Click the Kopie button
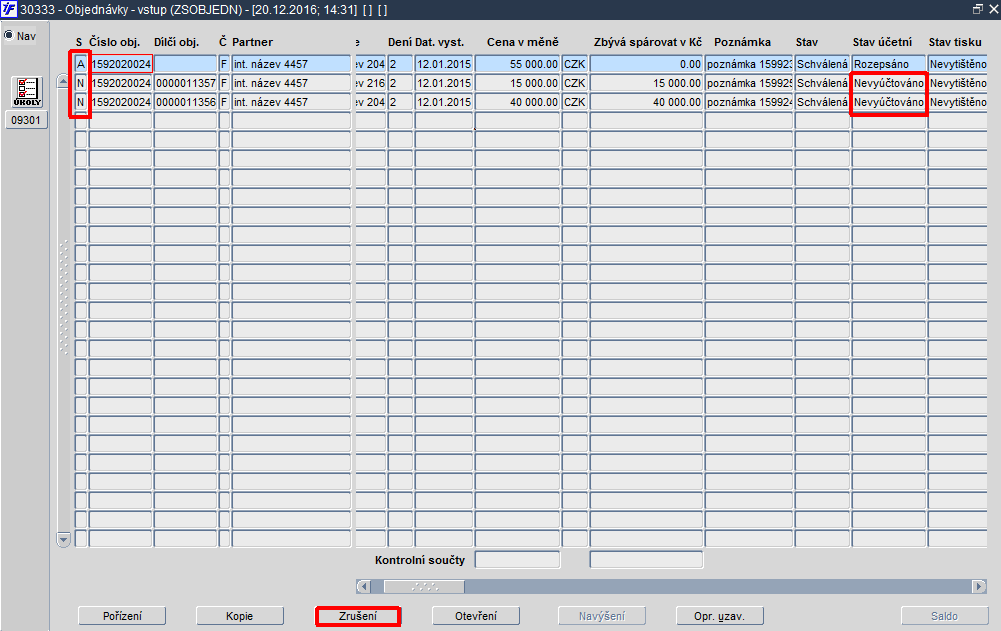This screenshot has width=1001, height=631. pos(239,616)
